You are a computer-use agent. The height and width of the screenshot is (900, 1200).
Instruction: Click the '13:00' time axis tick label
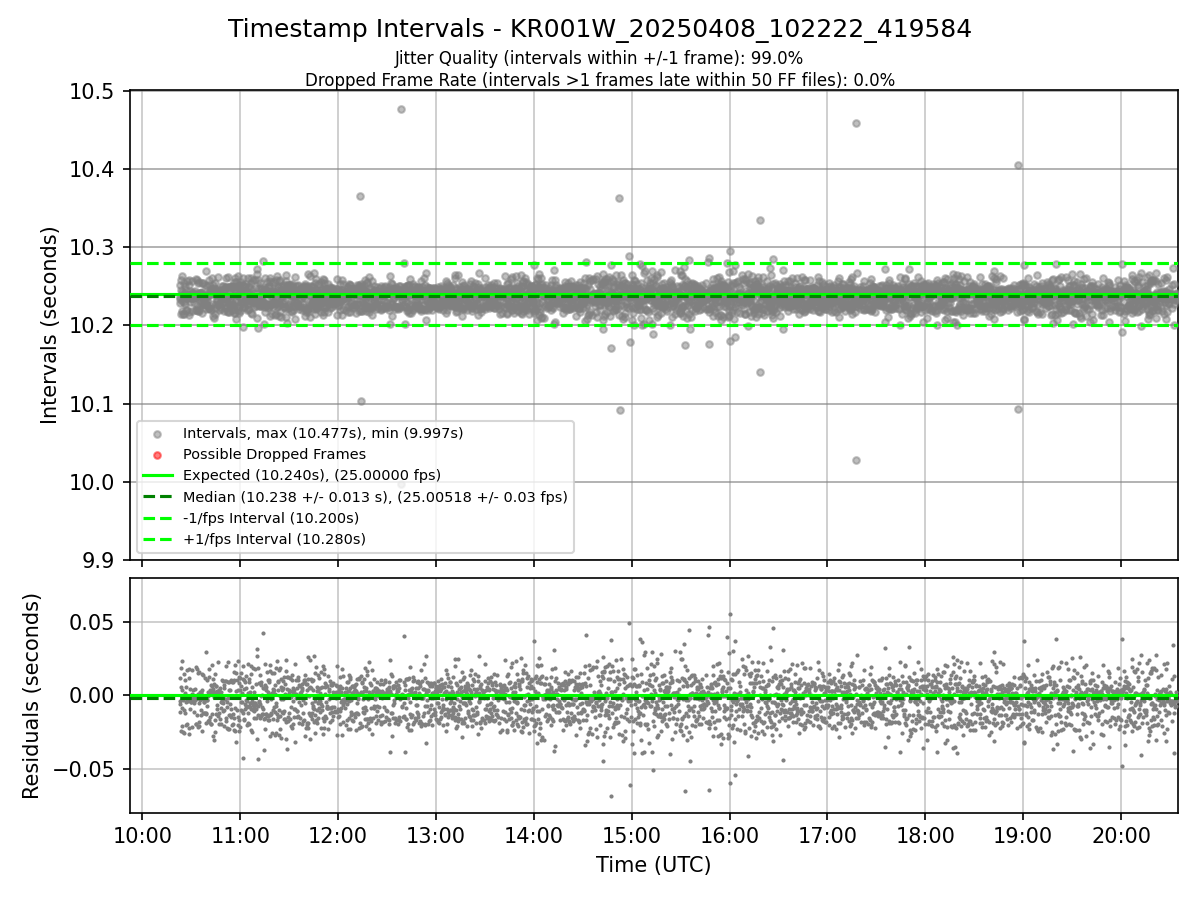tap(435, 835)
